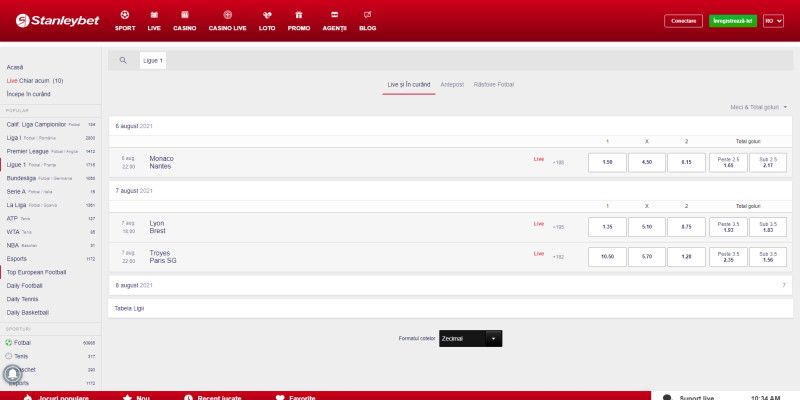Open the Meci & Total goluri dropdown
The width and height of the screenshot is (800, 400).
point(758,107)
